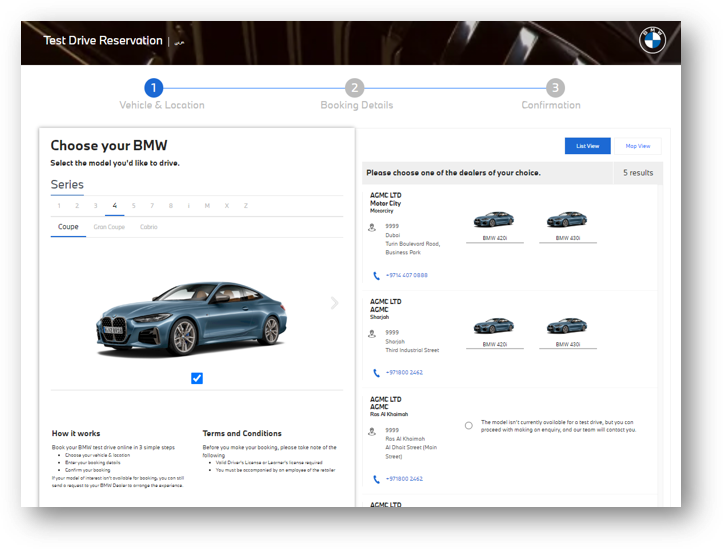
Task: Open the M series tab
Action: [207, 206]
